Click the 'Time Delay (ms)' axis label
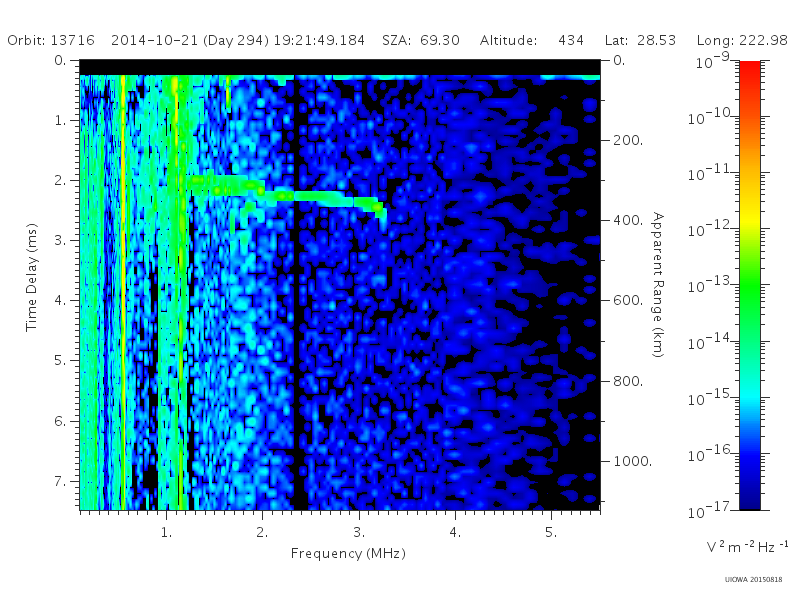 (32, 277)
